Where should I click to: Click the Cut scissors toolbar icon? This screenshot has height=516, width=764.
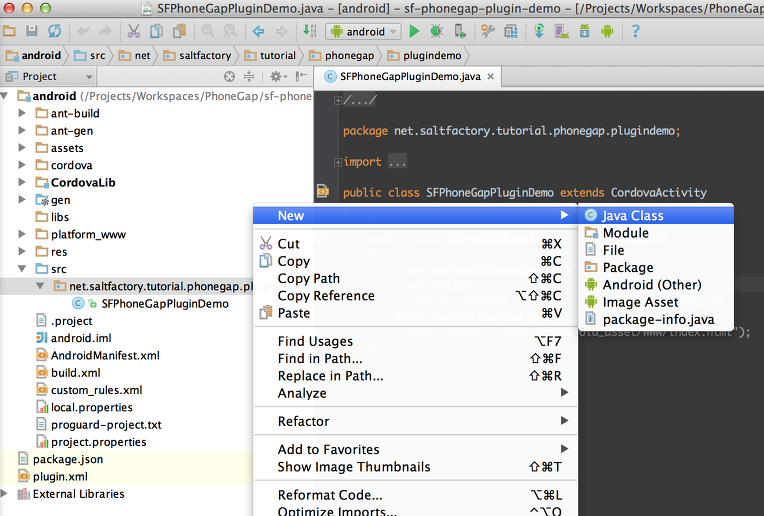coord(134,32)
